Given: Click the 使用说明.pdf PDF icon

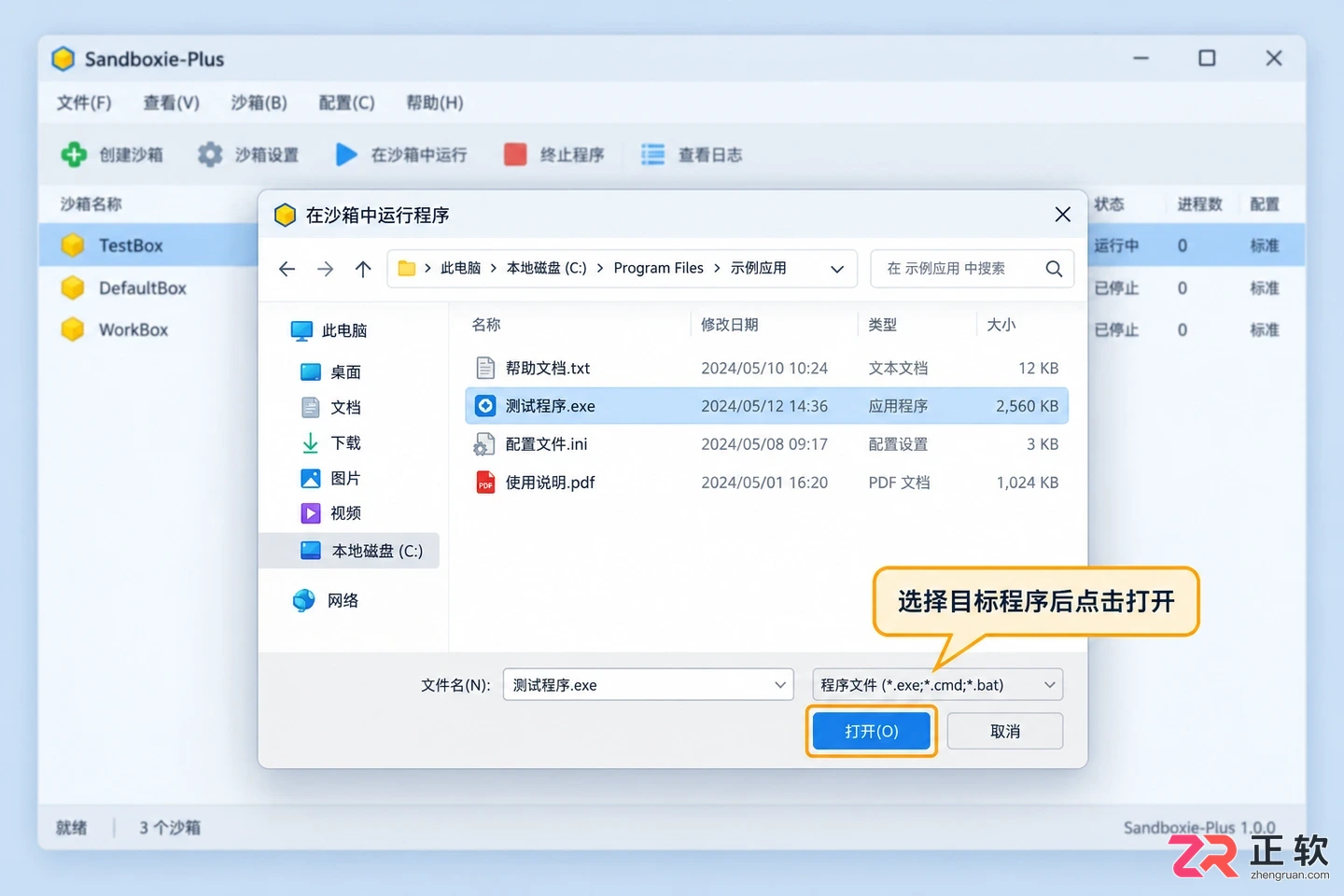Looking at the screenshot, I should [x=485, y=482].
